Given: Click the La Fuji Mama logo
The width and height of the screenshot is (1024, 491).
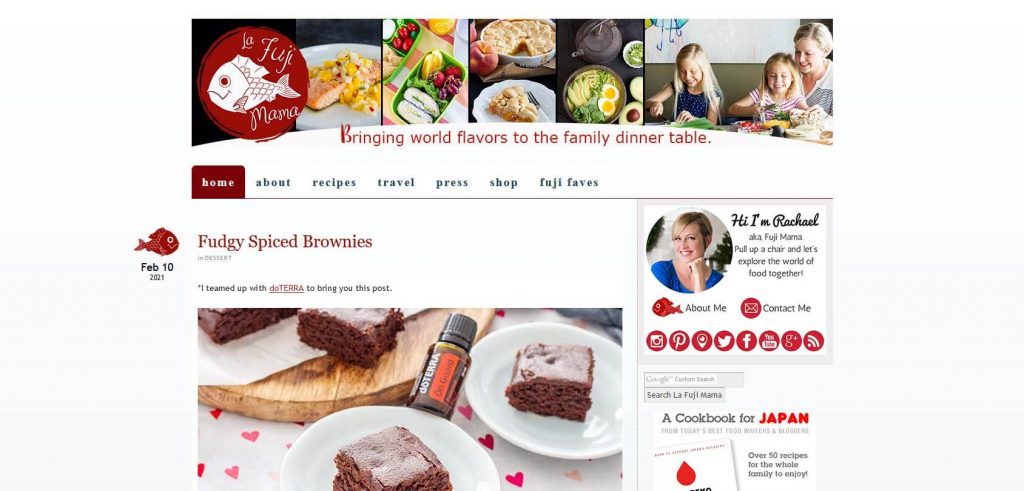Looking at the screenshot, I should coord(253,83).
